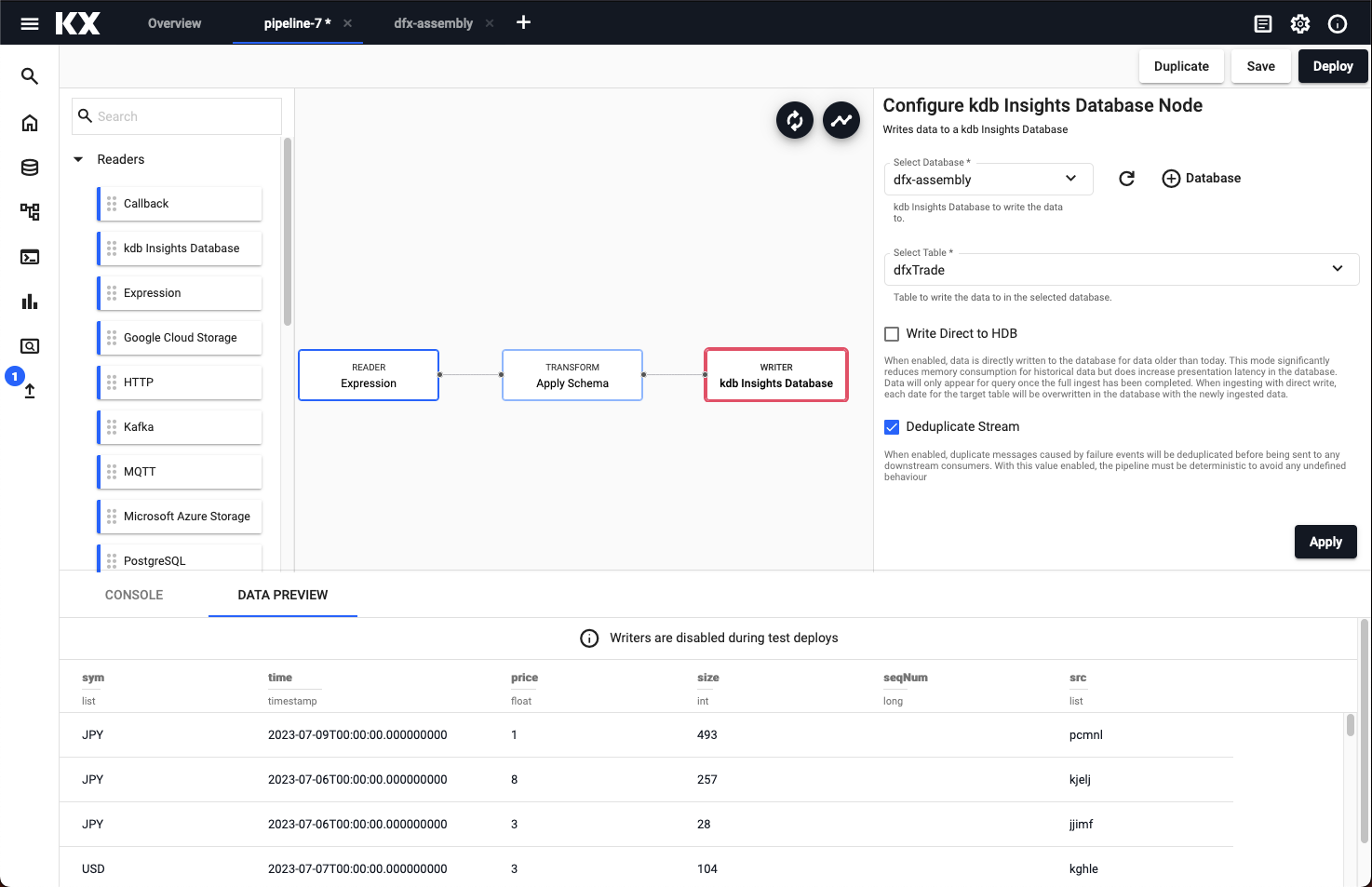
Task: Click the price column header
Action: (x=524, y=678)
